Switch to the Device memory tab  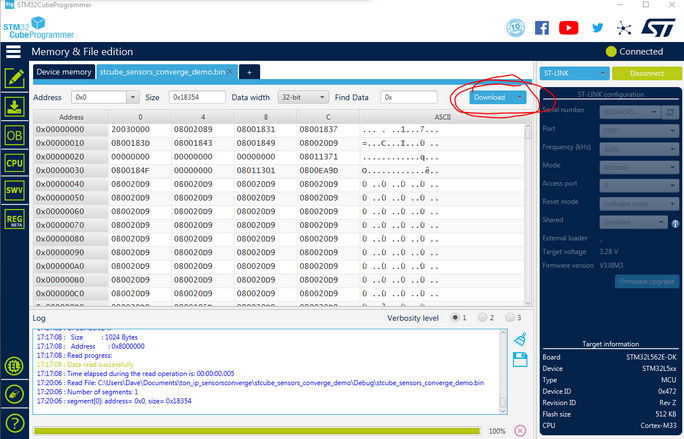tap(64, 72)
